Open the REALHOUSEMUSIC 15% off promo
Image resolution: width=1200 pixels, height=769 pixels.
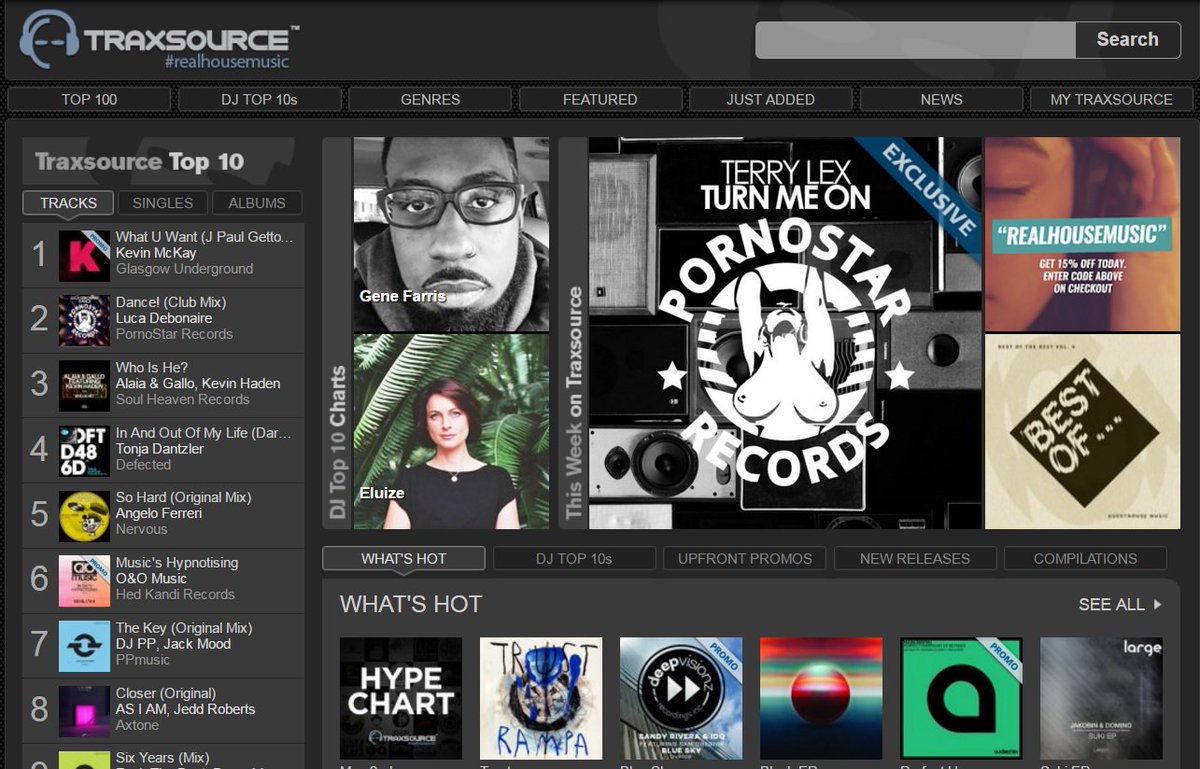pos(1082,234)
